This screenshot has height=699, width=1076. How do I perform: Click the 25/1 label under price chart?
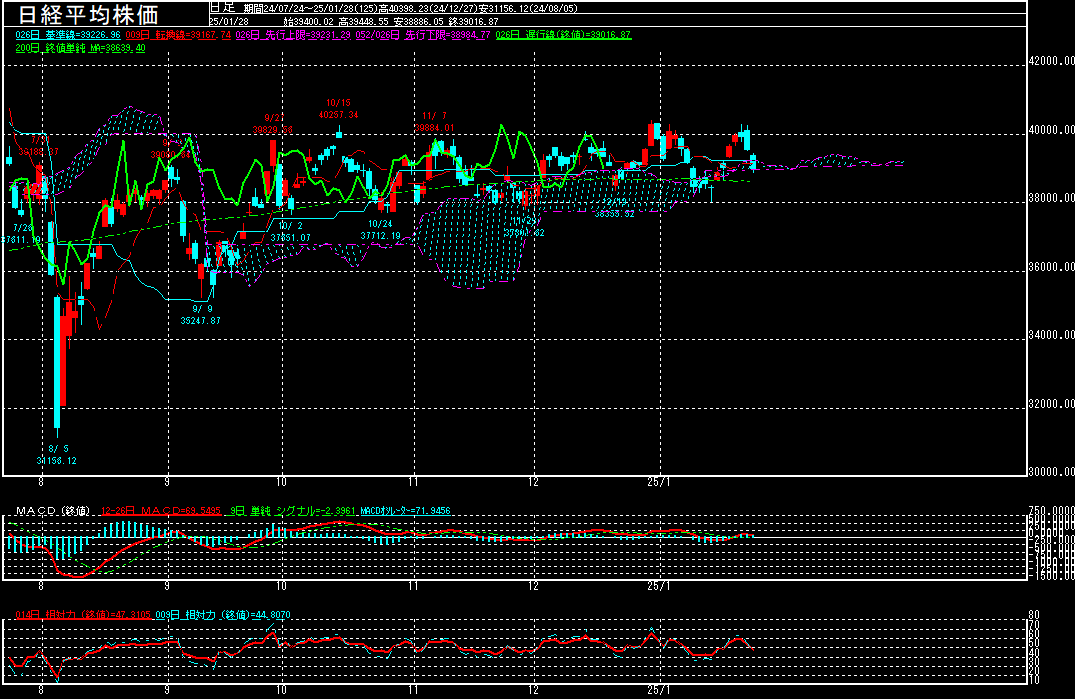pyautogui.click(x=659, y=482)
